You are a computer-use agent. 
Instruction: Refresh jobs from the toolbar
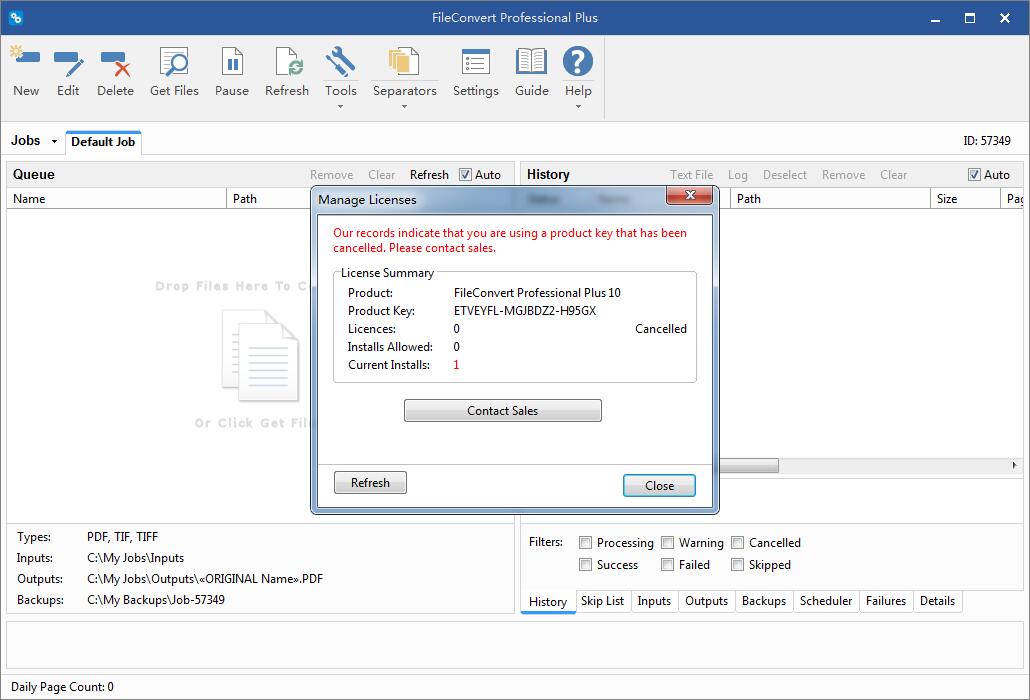(287, 70)
